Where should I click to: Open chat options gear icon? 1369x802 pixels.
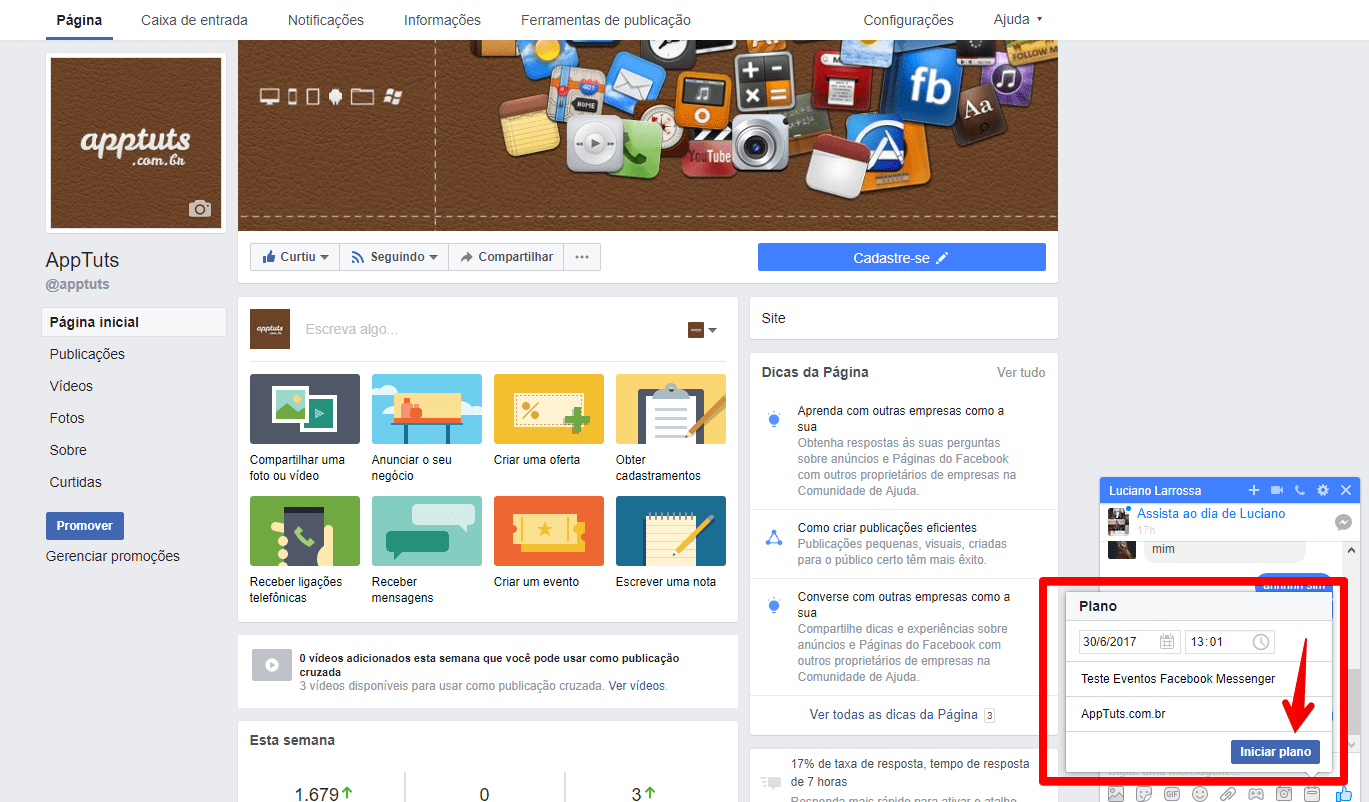[1323, 490]
